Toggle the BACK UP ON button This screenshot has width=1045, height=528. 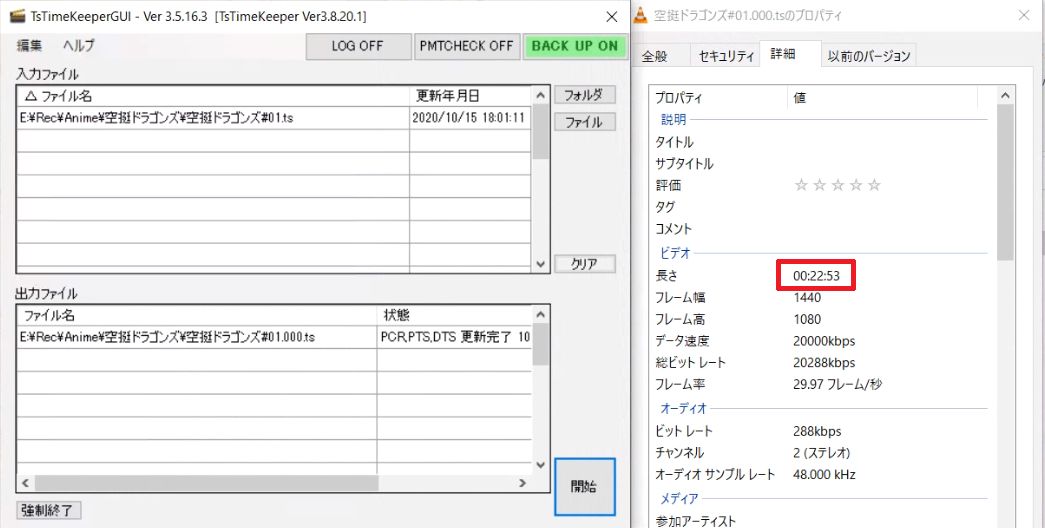[x=575, y=47]
